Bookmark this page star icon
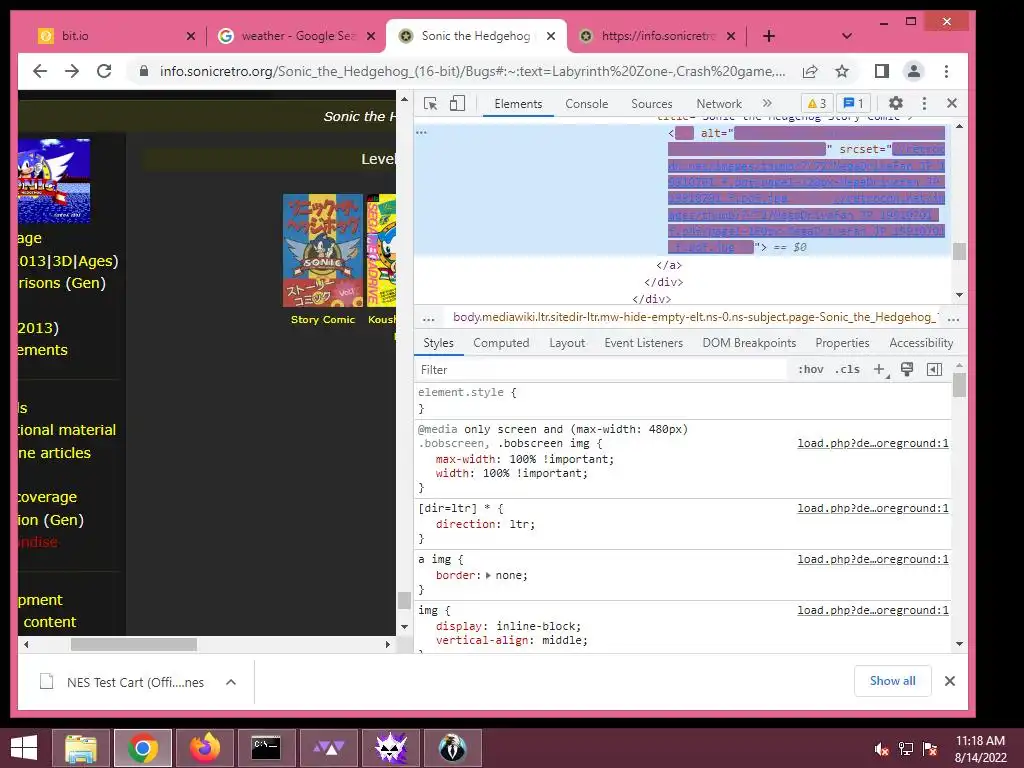 click(x=842, y=71)
